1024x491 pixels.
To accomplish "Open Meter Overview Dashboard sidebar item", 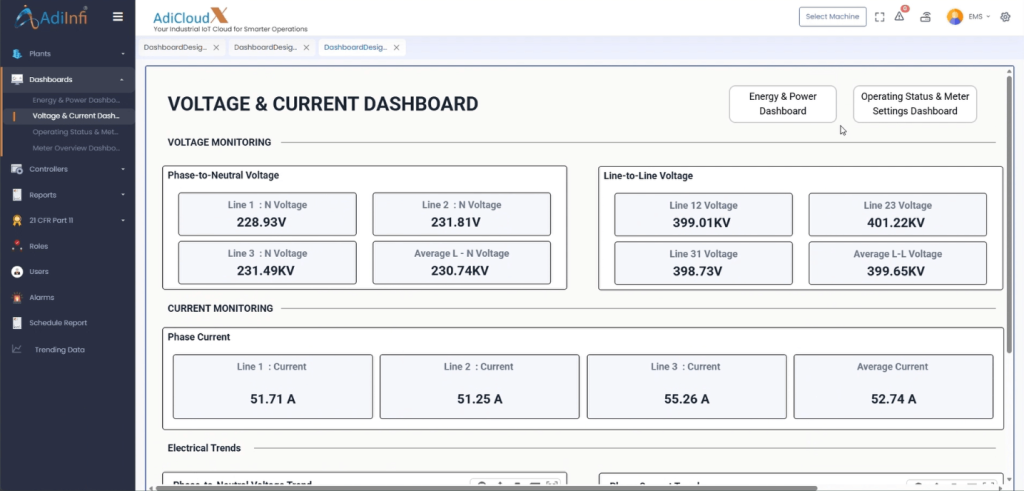I will 76,148.
